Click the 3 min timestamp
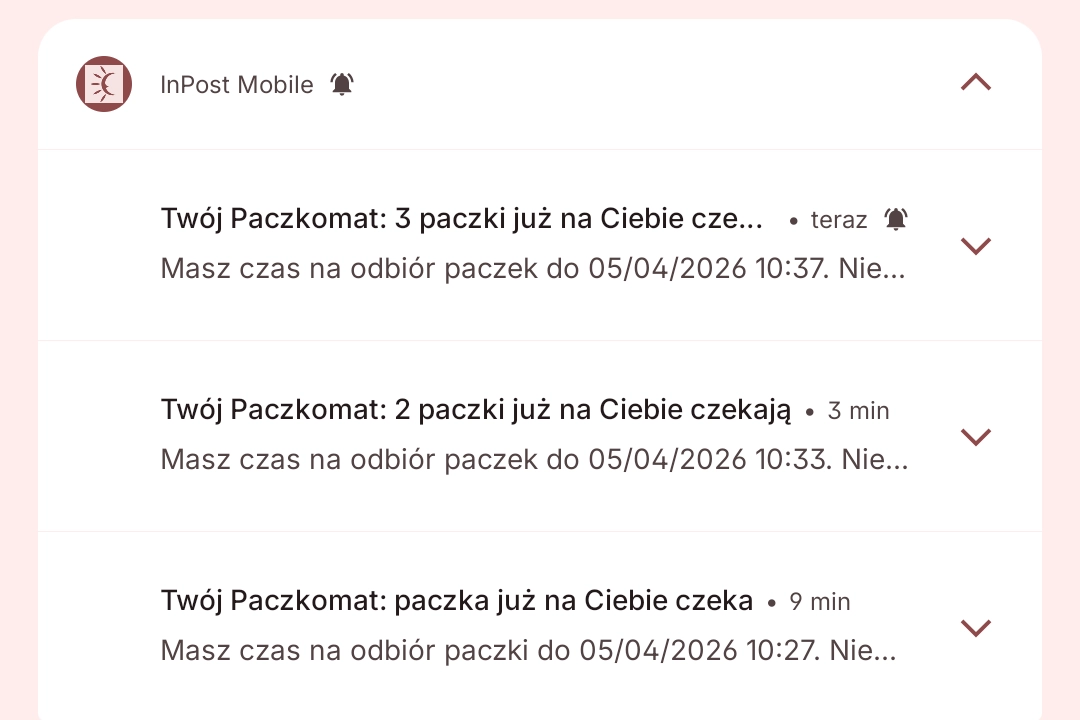 point(858,411)
